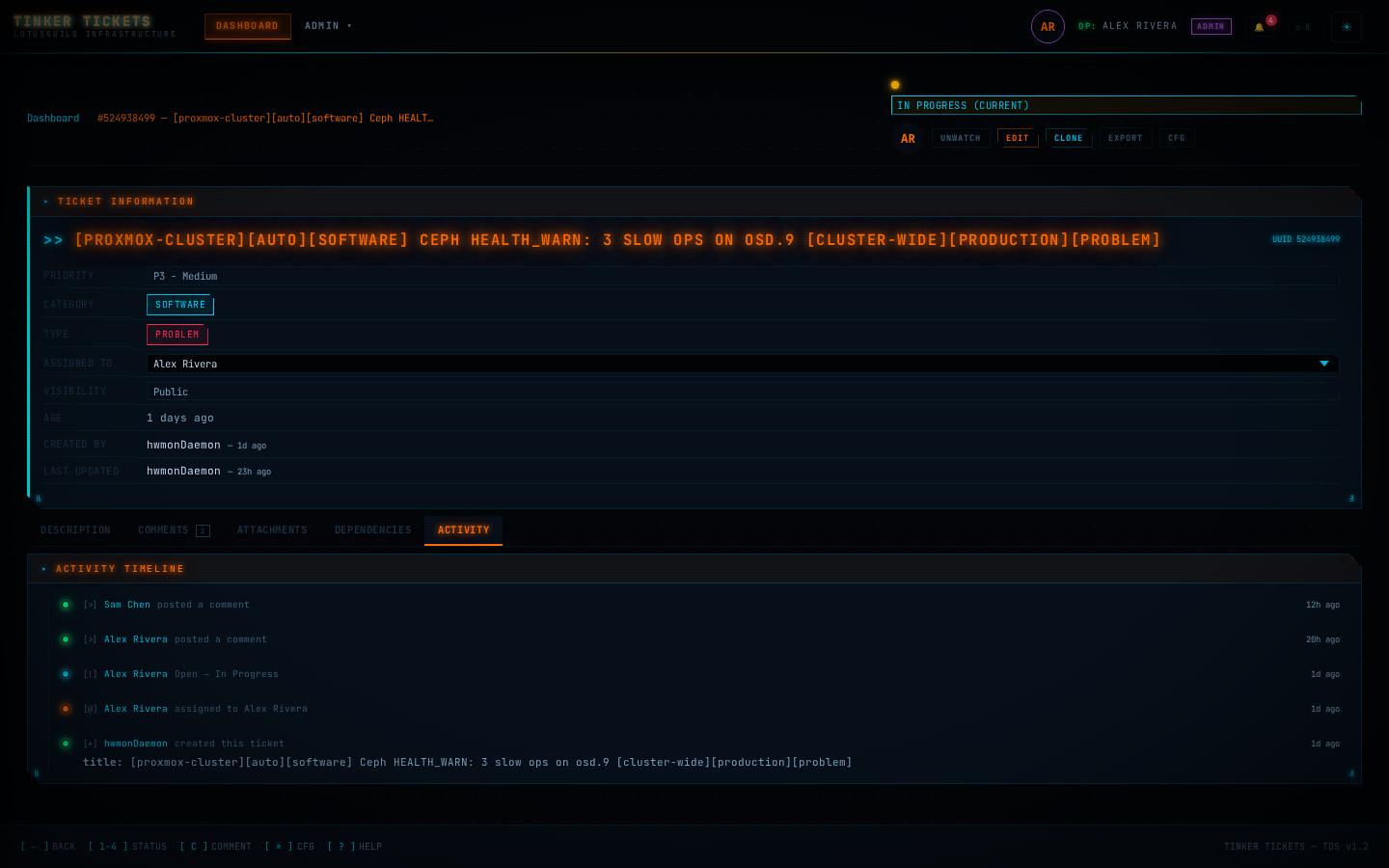Screen dimensions: 1389x868
Task: Open the Dependencies tab
Action: coord(372,530)
